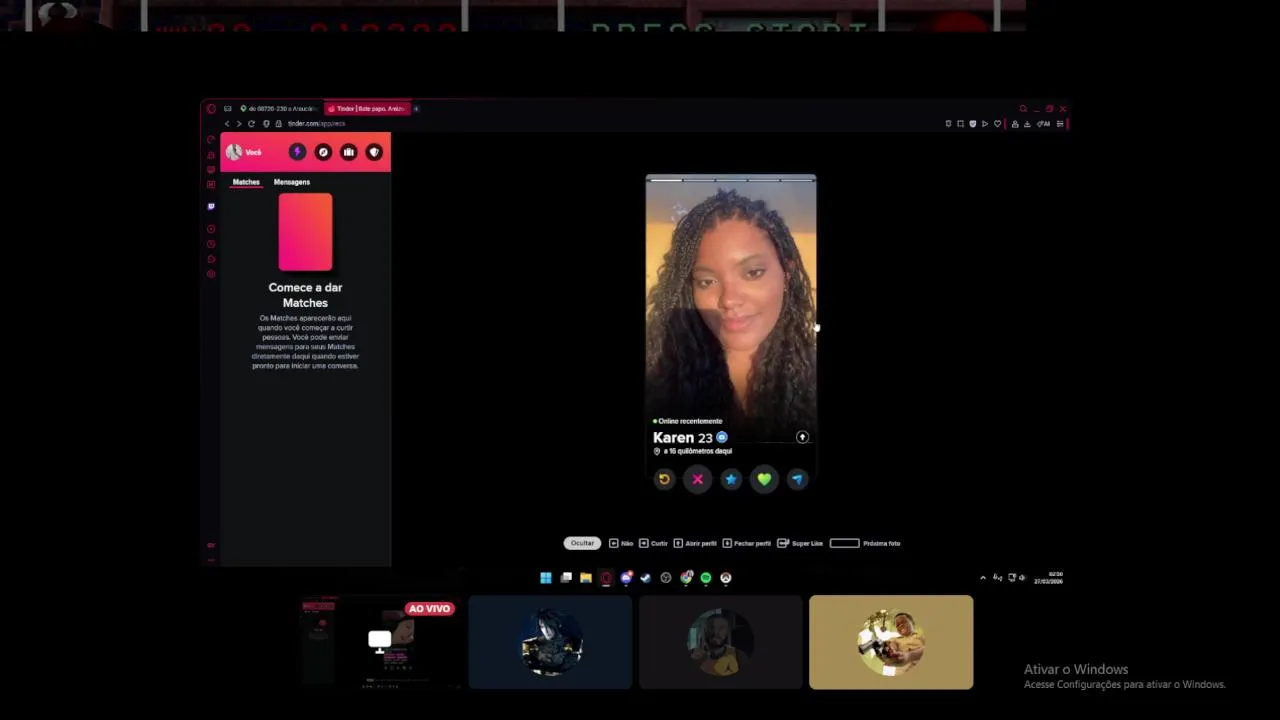Click the snapshot camera toolbar icon
Screen dimensions: 1280x720
click(x=960, y=124)
